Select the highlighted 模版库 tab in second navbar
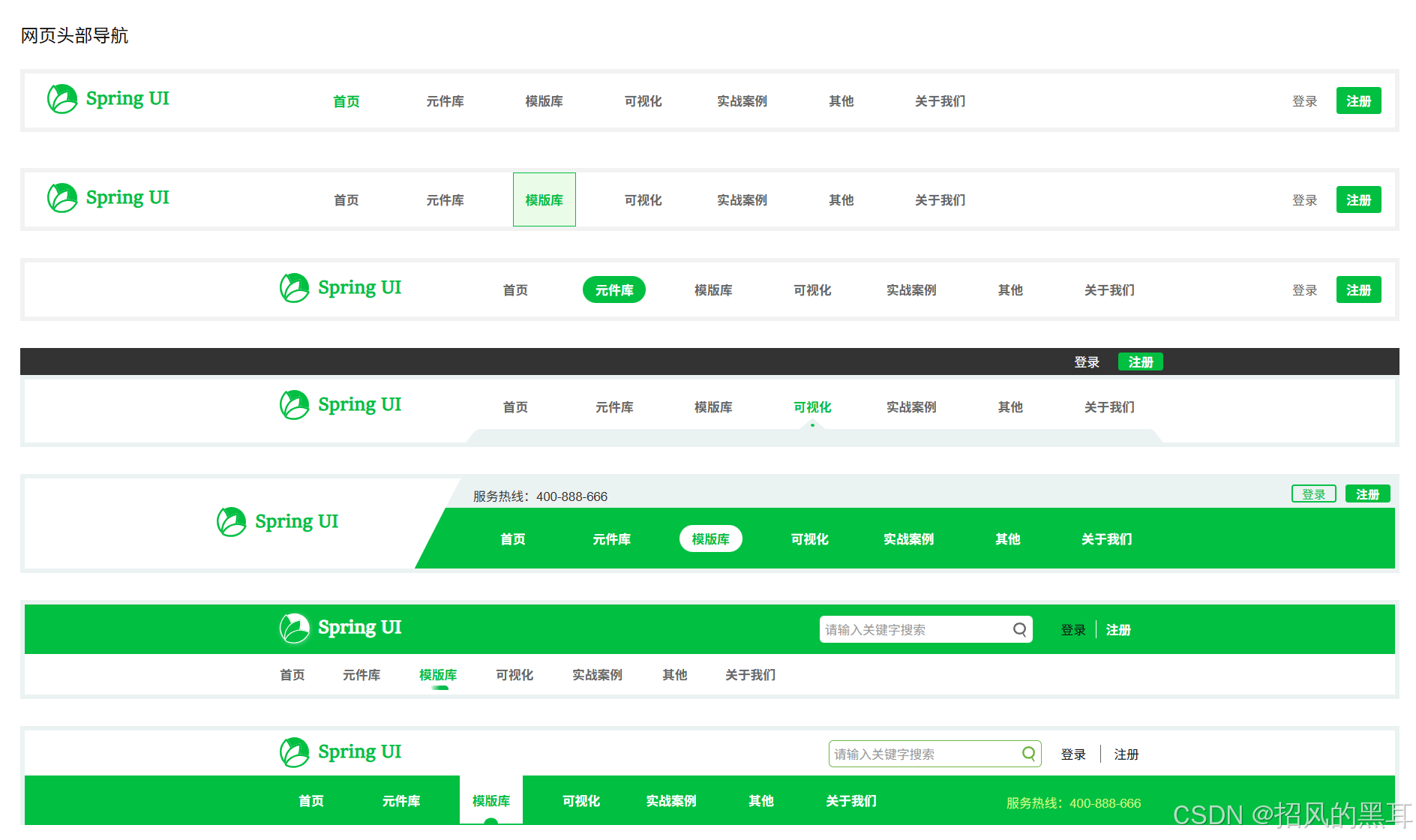The image size is (1416, 840). 544,199
